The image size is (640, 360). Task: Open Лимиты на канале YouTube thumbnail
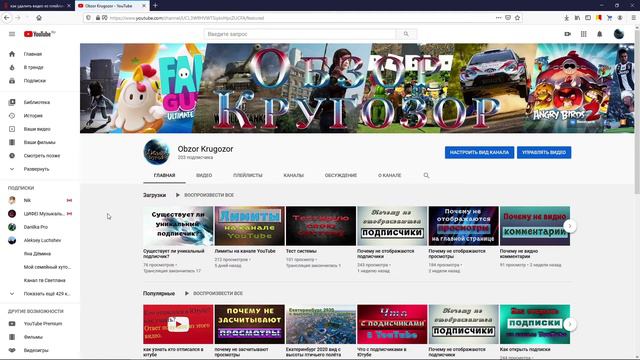pos(249,226)
